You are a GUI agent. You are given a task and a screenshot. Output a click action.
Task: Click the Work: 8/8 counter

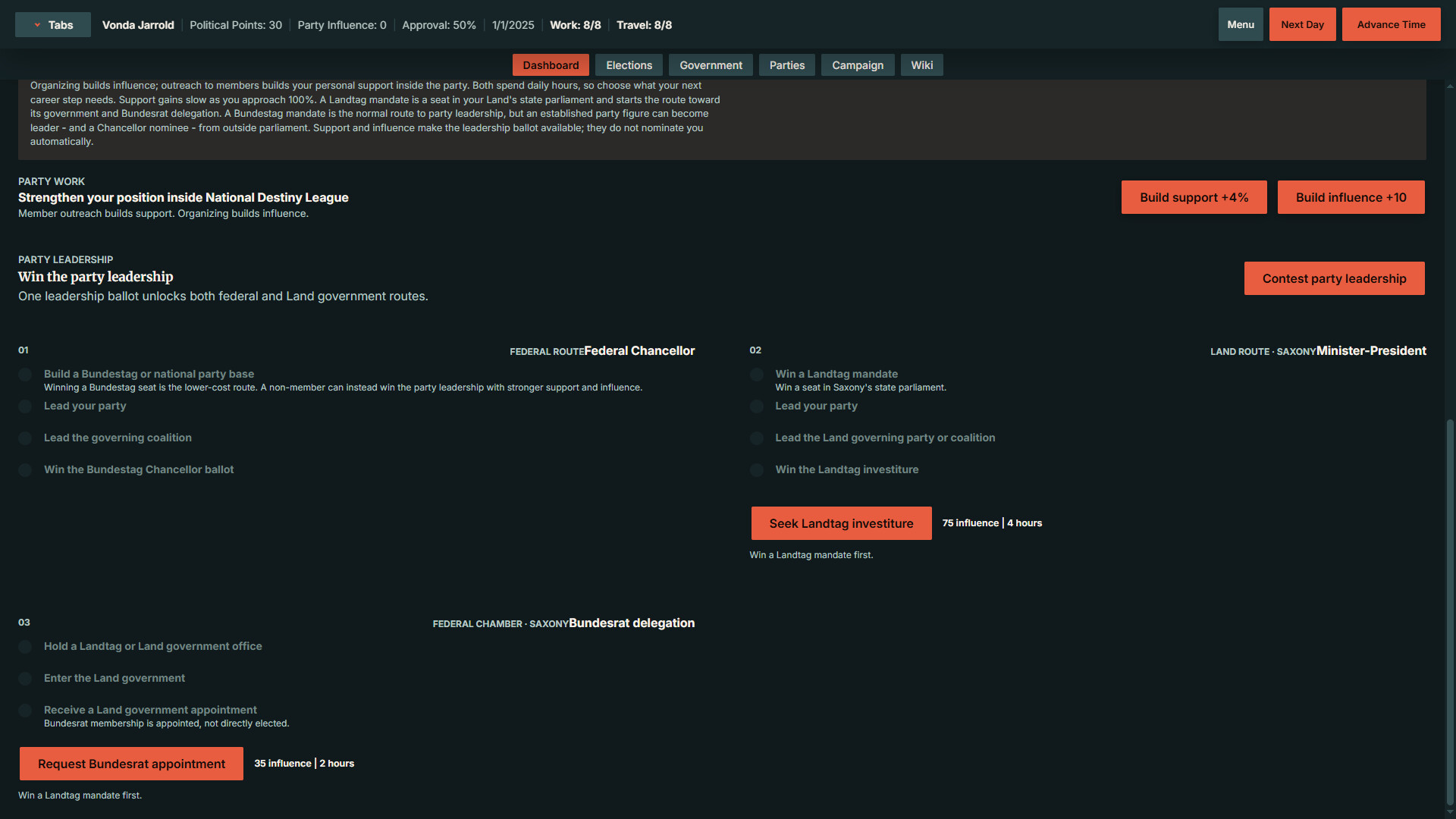[576, 25]
